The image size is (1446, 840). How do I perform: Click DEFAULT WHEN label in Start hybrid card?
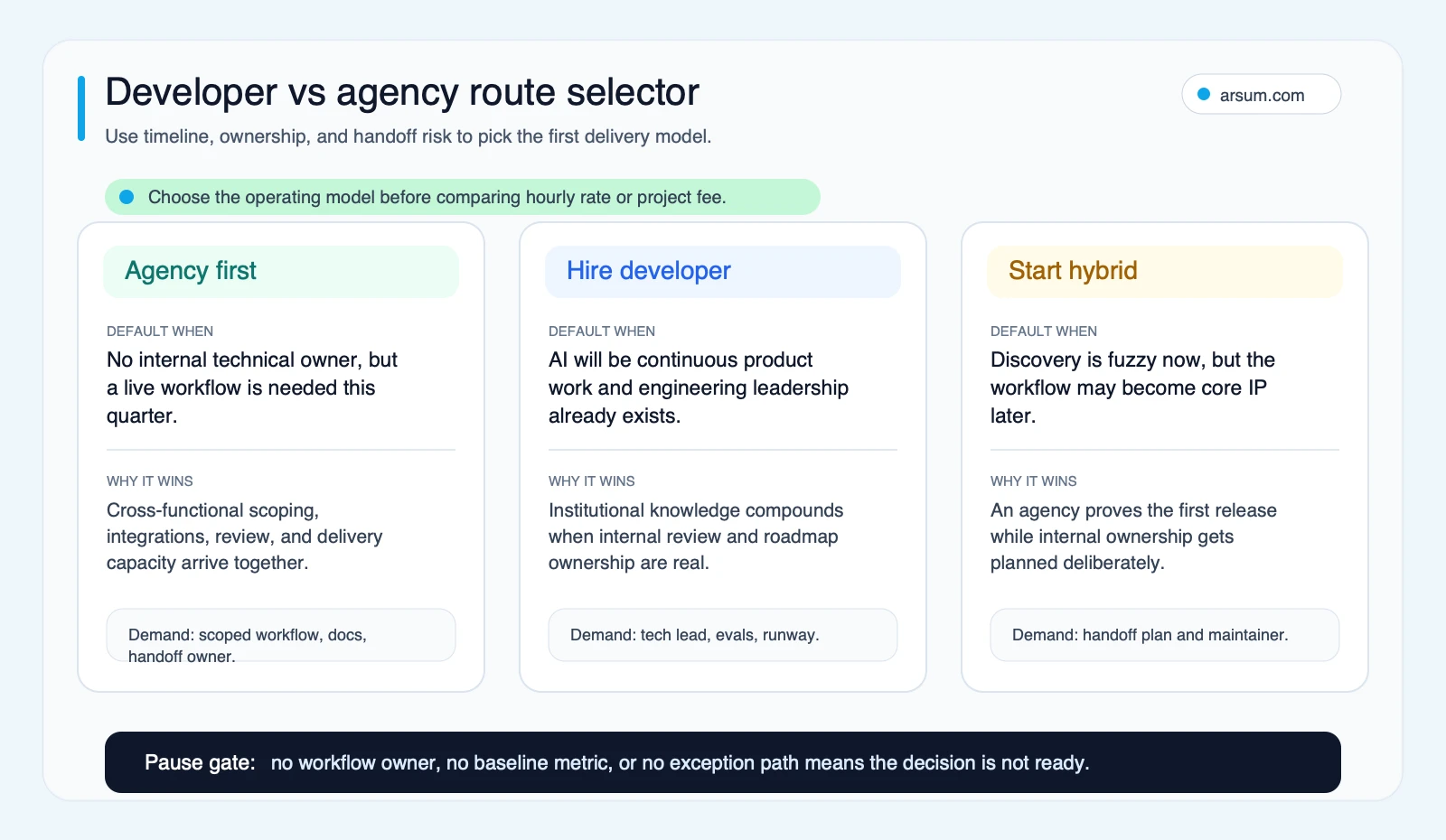[1044, 331]
